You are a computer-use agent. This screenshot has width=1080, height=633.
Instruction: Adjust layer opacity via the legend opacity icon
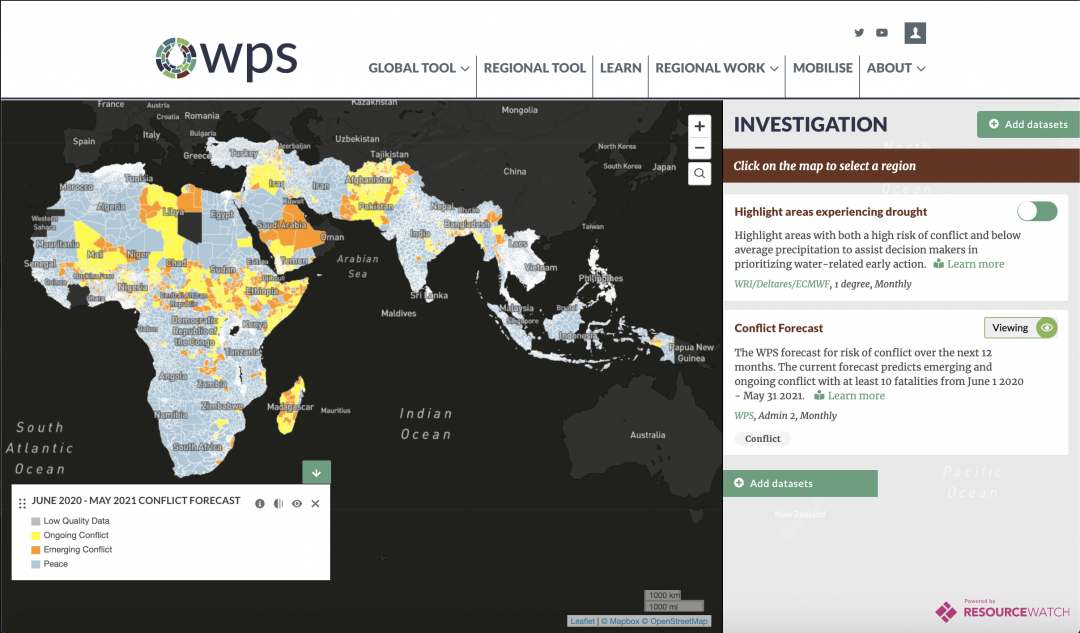pos(278,503)
